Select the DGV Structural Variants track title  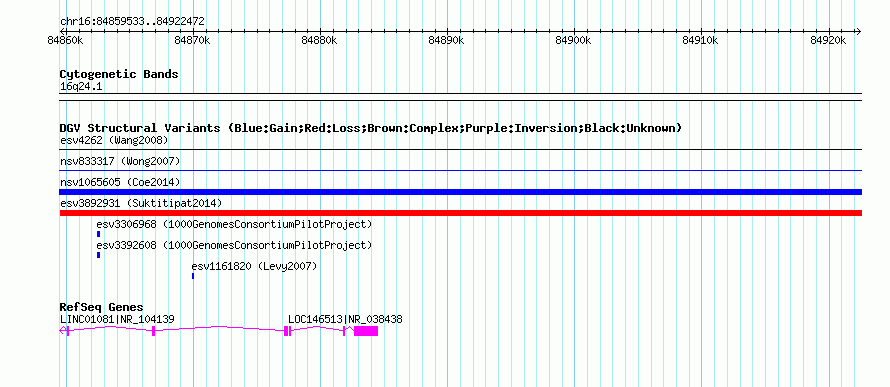[x=371, y=128]
